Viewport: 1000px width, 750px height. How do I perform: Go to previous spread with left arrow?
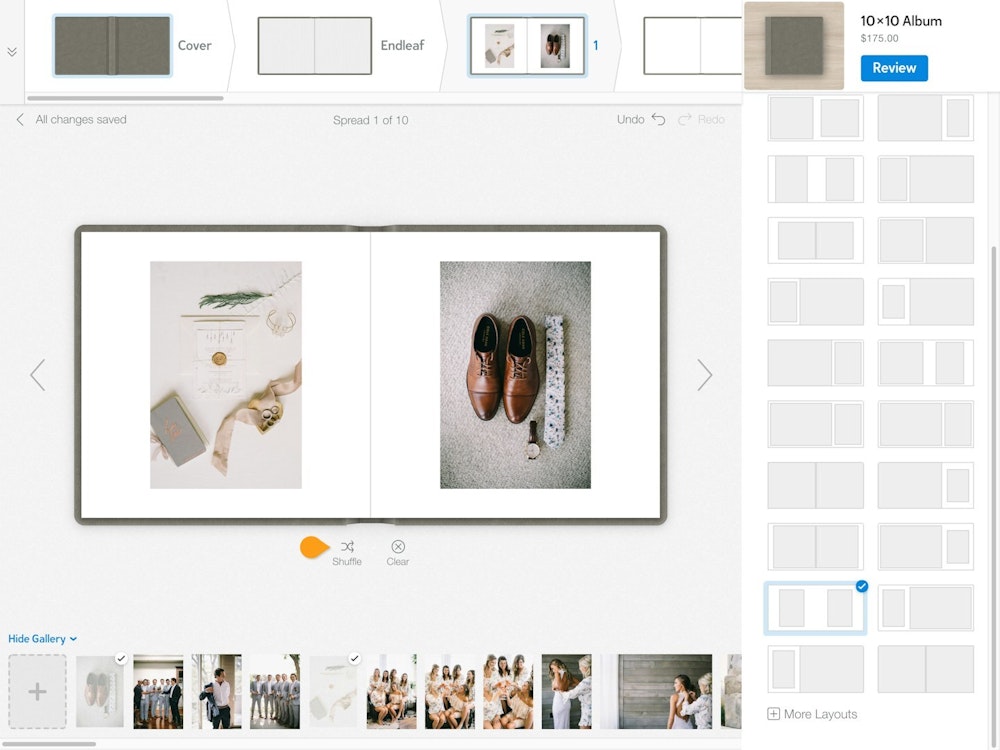[38, 375]
